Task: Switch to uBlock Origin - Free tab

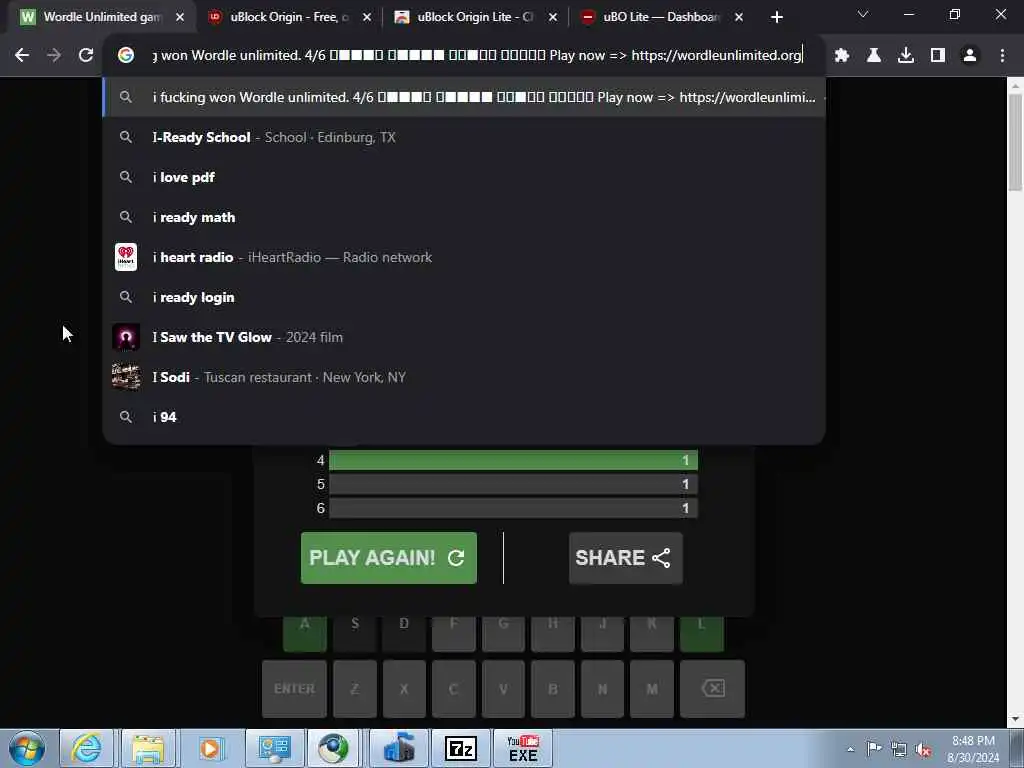Action: (x=289, y=17)
